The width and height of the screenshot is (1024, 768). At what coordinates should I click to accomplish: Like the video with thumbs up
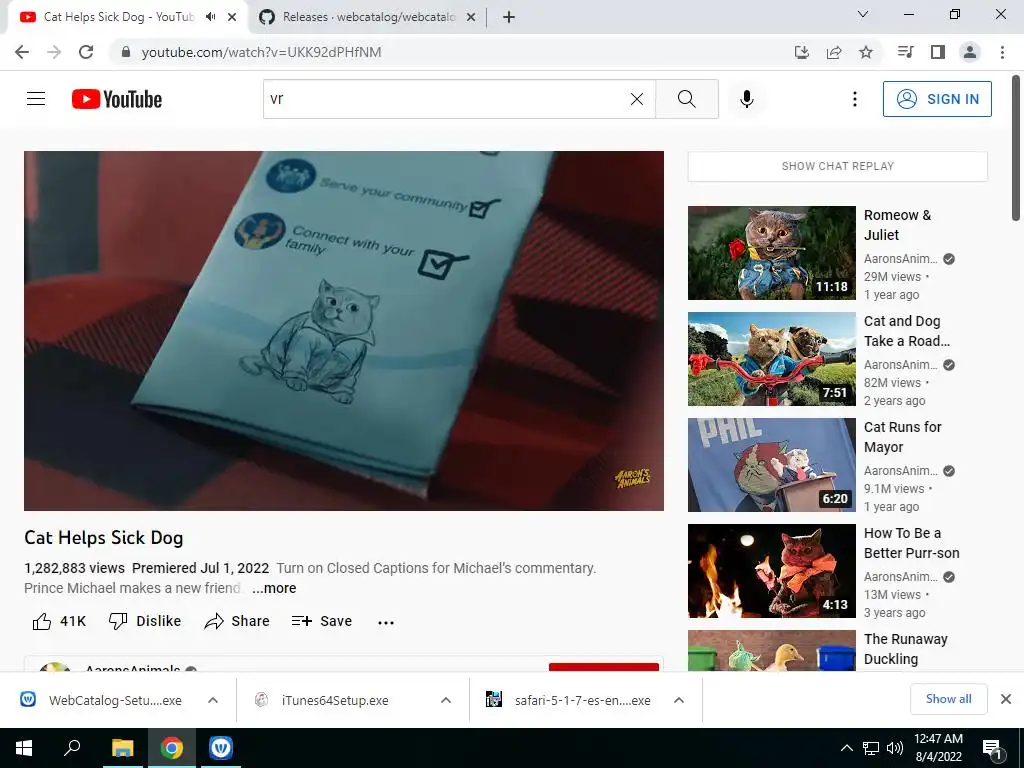pyautogui.click(x=59, y=621)
